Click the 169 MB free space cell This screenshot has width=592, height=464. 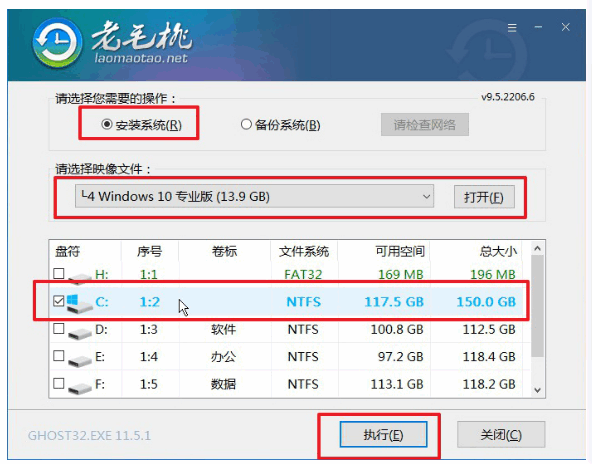pos(401,274)
